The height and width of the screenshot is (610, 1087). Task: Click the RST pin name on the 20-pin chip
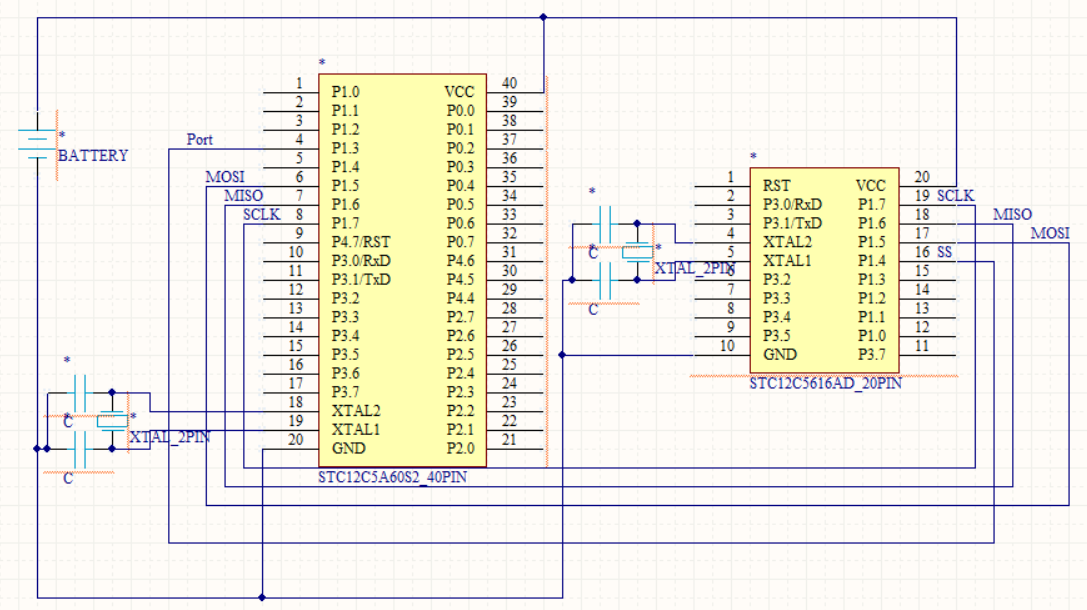pos(776,185)
